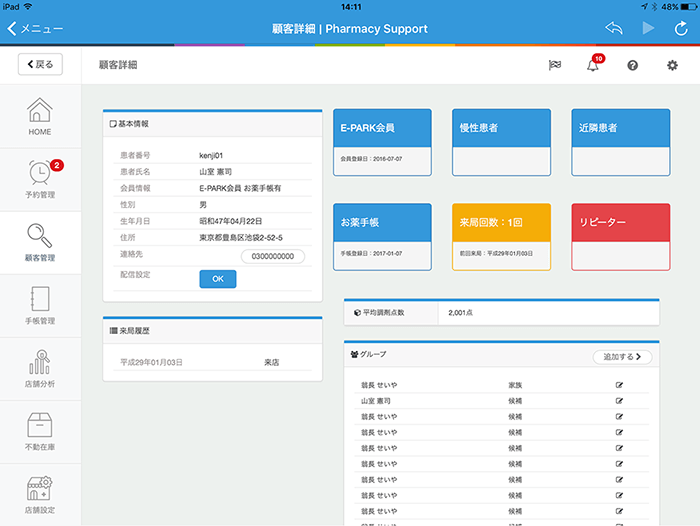
Task: Tap the forward triangle icon in top bar
Action: pos(648,28)
